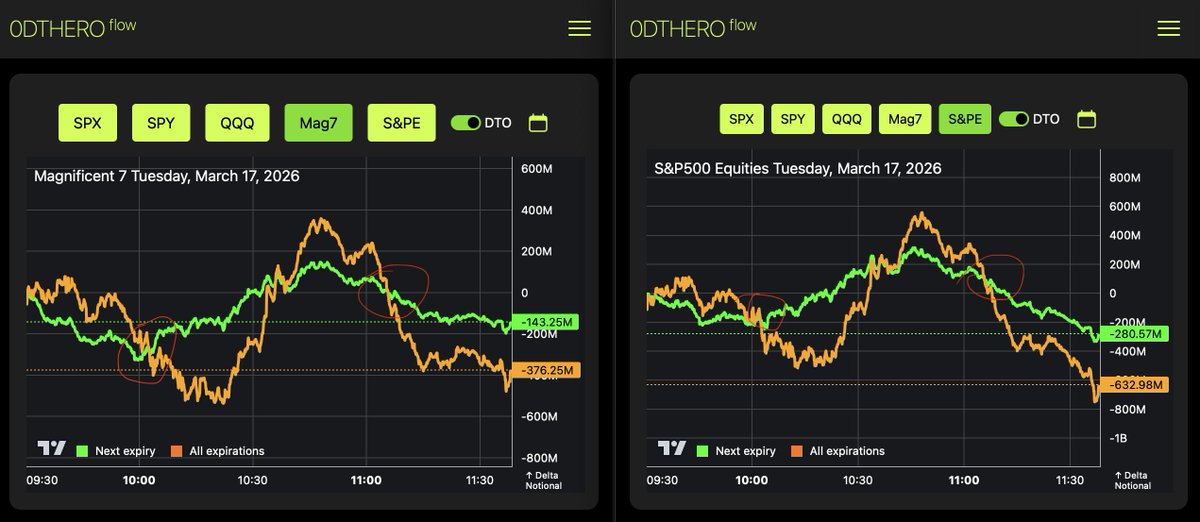Viewport: 1200px width, 522px height.
Task: Select SPX tab in left panel
Action: click(87, 123)
